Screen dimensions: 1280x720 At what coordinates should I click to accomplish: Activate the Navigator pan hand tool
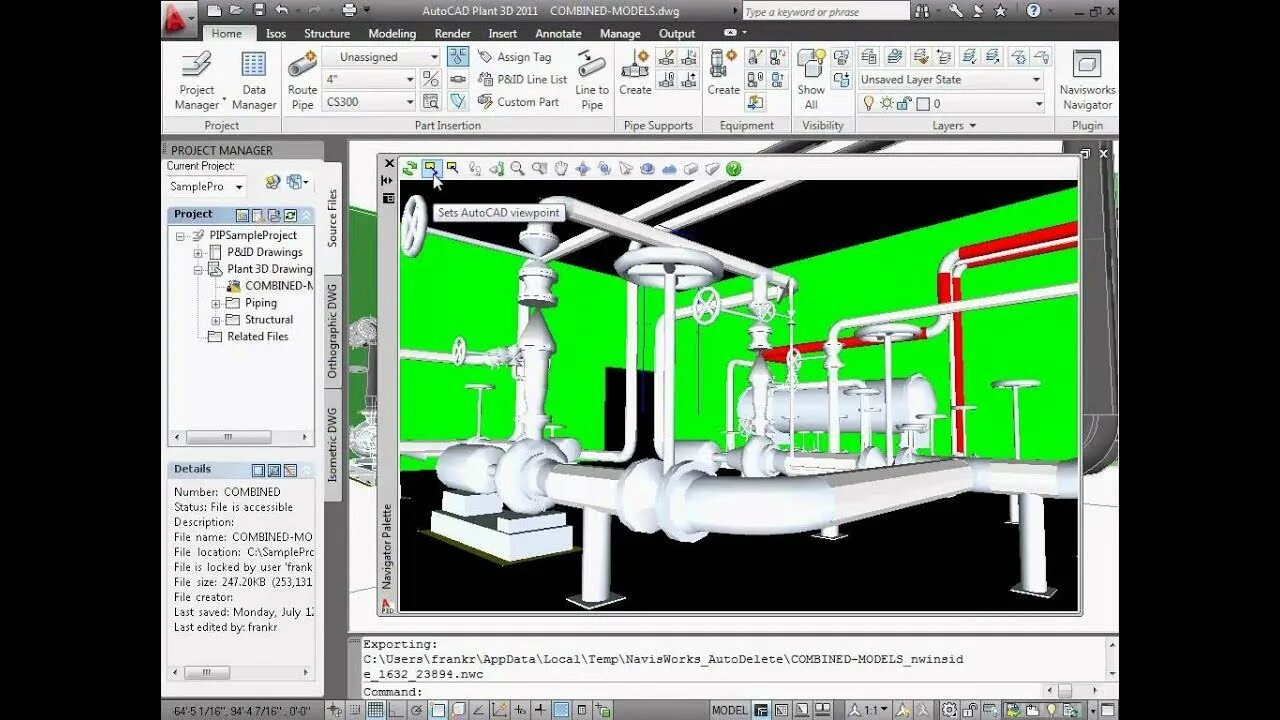pos(561,169)
